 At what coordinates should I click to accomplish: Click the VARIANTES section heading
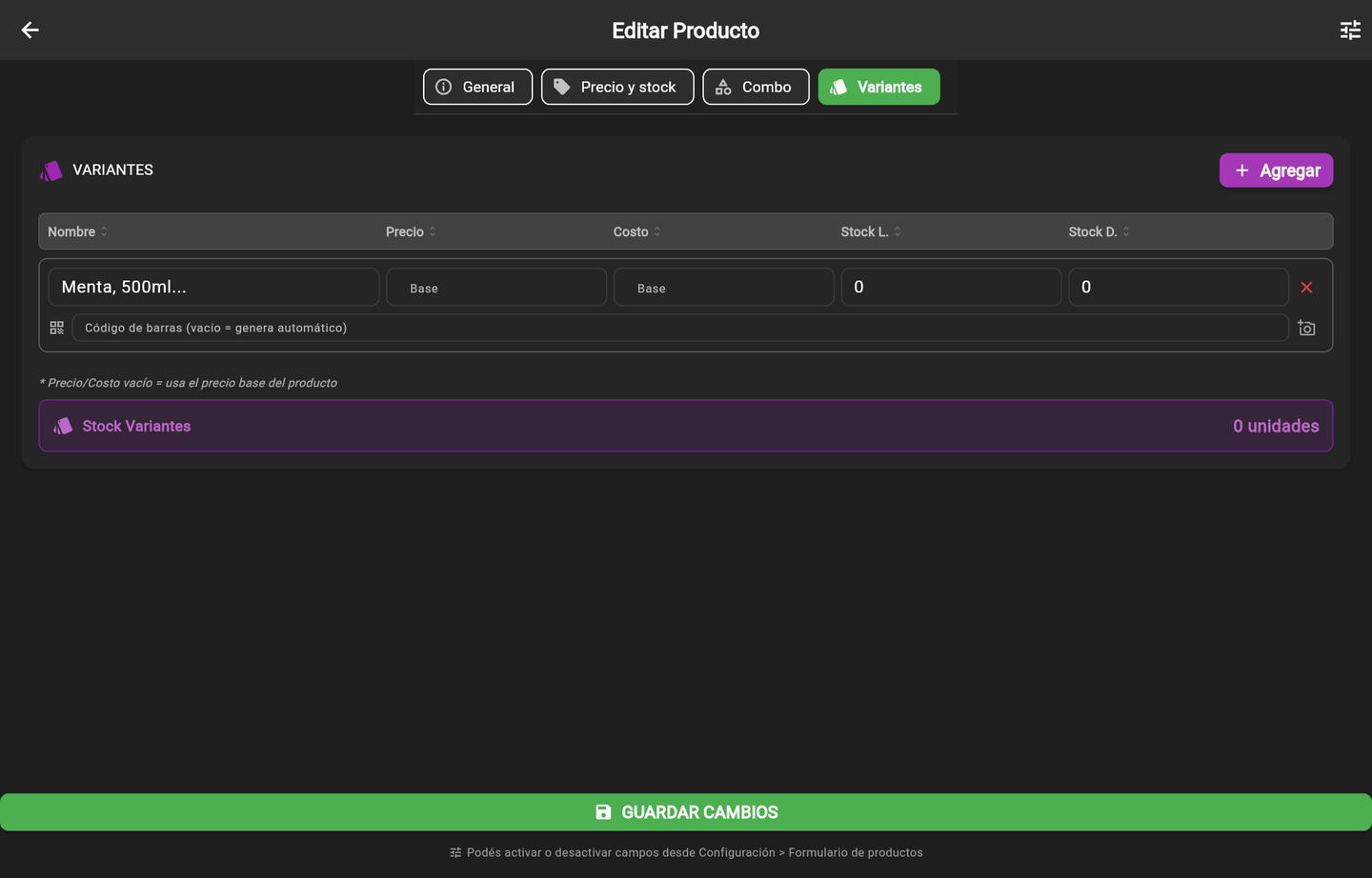point(112,170)
